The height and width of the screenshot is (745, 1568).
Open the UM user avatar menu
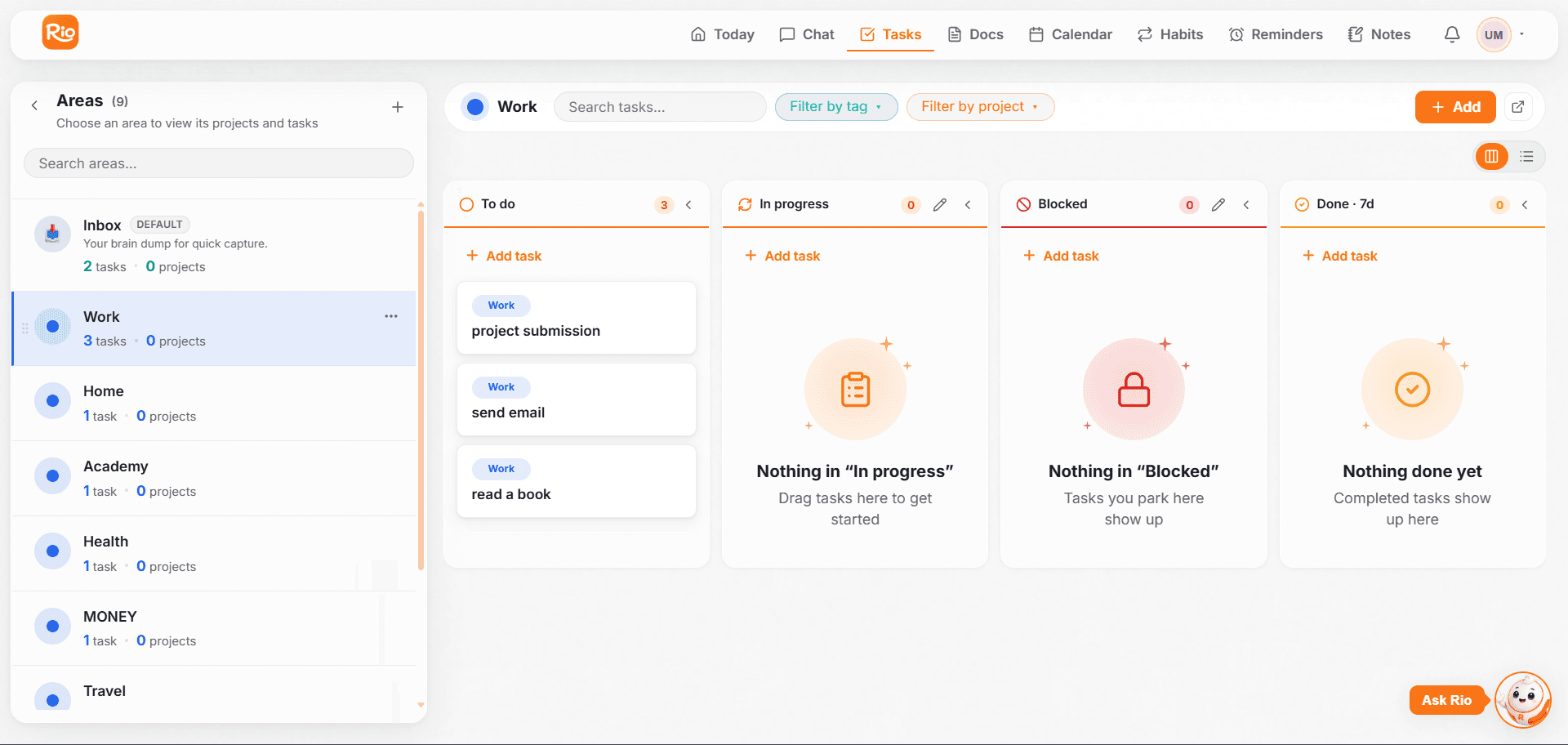[x=1494, y=34]
